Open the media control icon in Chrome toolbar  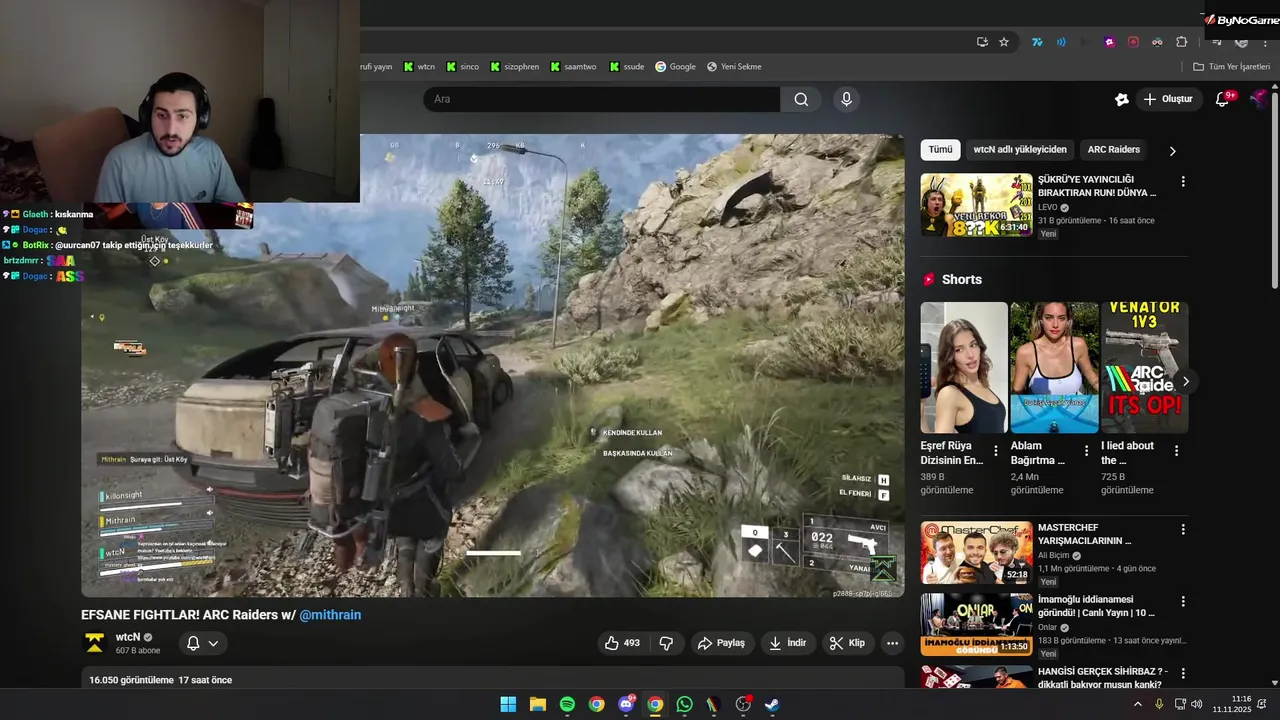coord(1217,42)
